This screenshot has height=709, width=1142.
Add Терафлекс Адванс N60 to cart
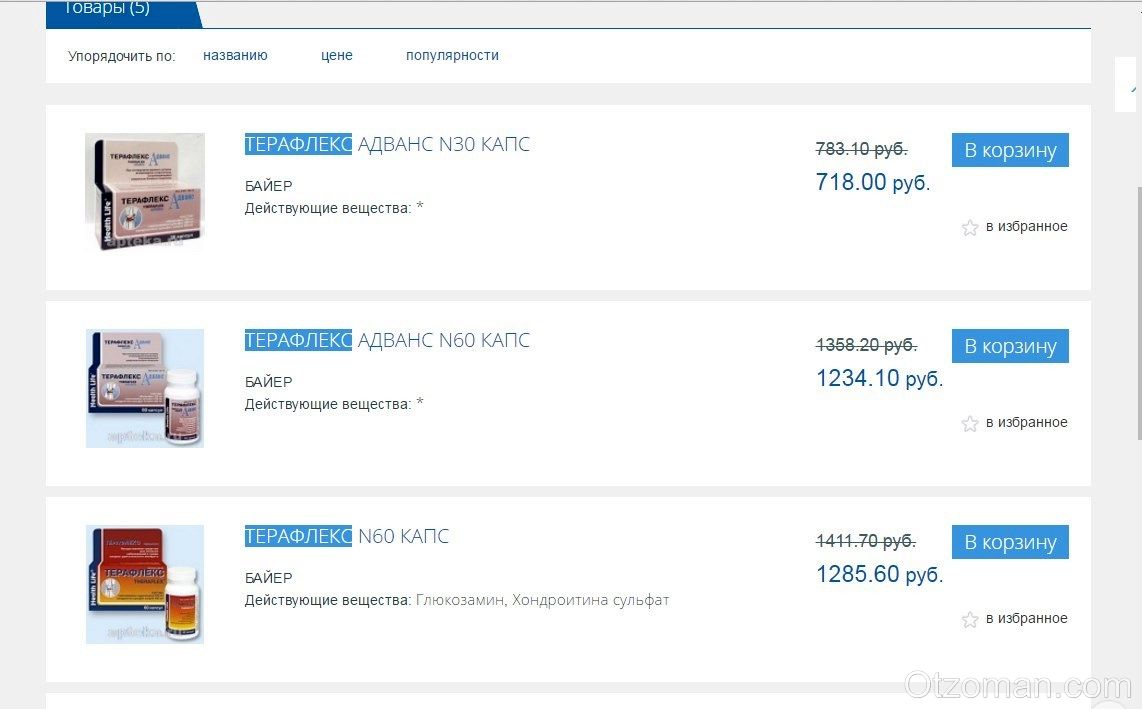point(1010,346)
